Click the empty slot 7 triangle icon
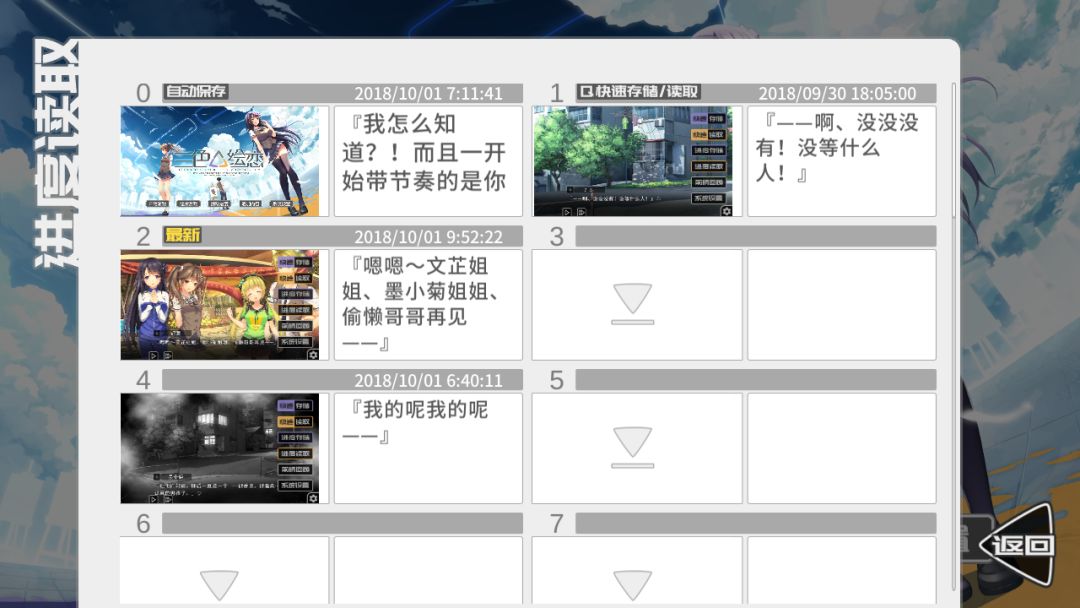This screenshot has height=608, width=1080. coord(632,584)
